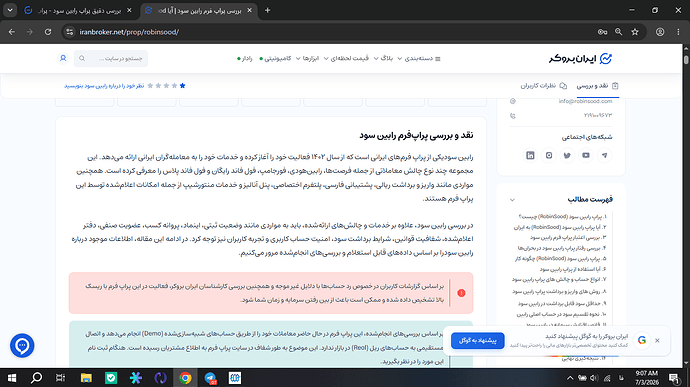This screenshot has height=387, width=690.
Task: Open the tab search dropdown
Action: pos(10,10)
